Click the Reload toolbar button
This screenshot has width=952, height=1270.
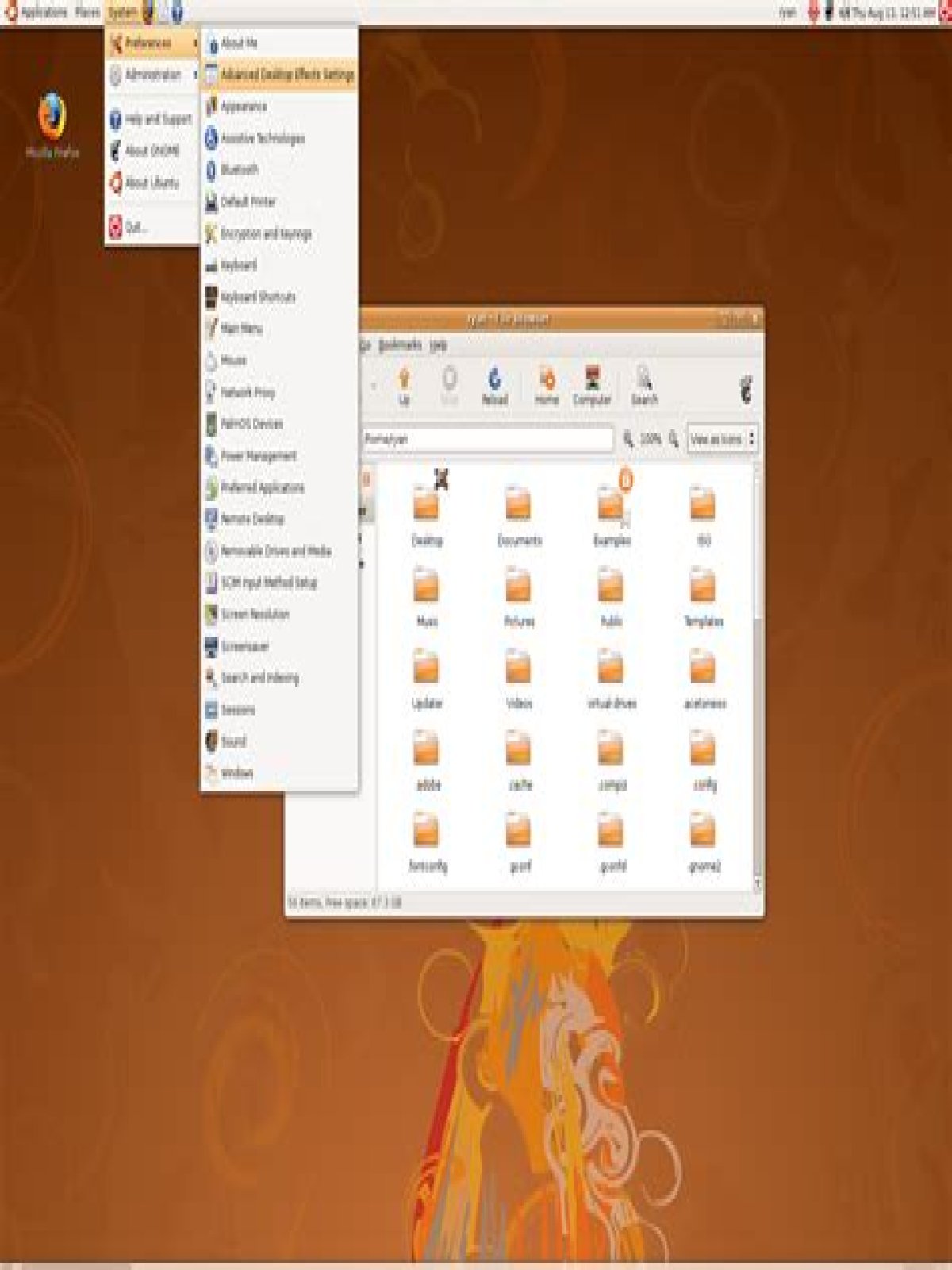(x=494, y=387)
